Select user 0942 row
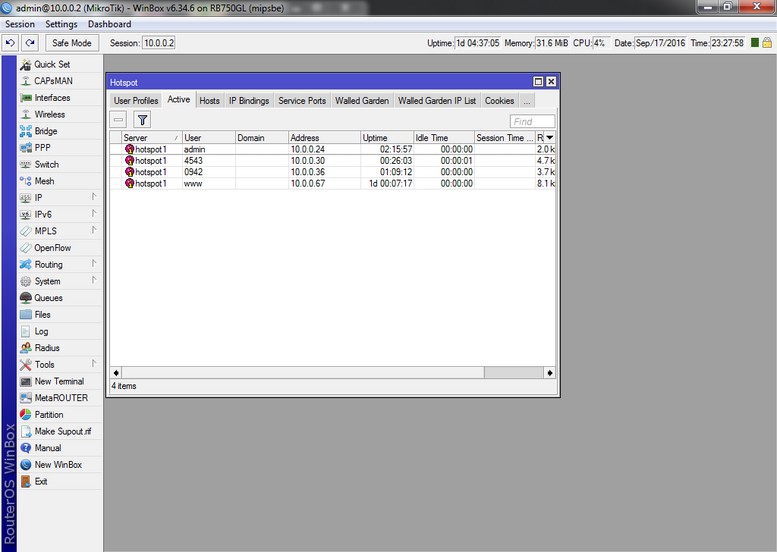The image size is (777, 552). [333, 172]
